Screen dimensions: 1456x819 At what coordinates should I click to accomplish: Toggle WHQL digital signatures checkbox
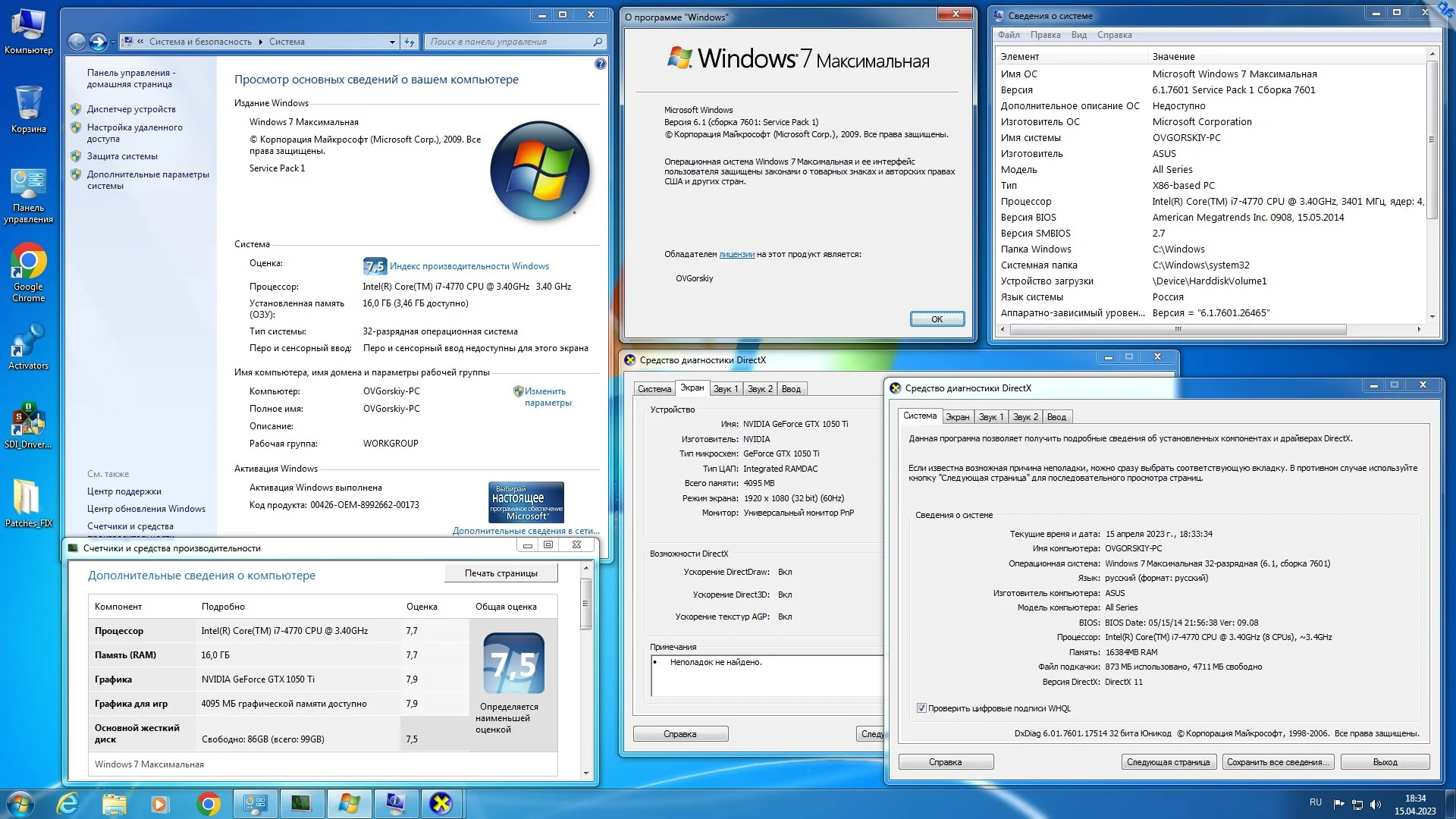pos(921,708)
